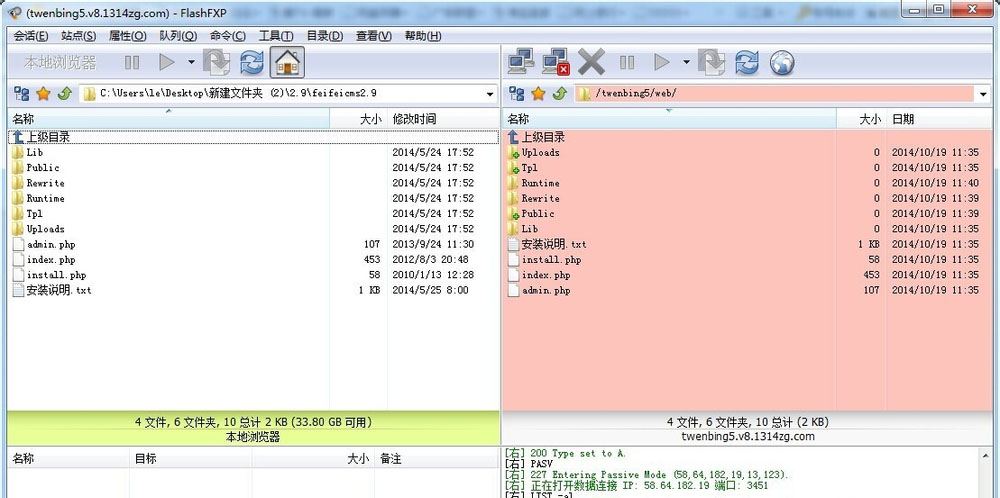Expand the remote path /twenbing5/web/ dropdown
This screenshot has height=498, width=1000.
[x=982, y=94]
